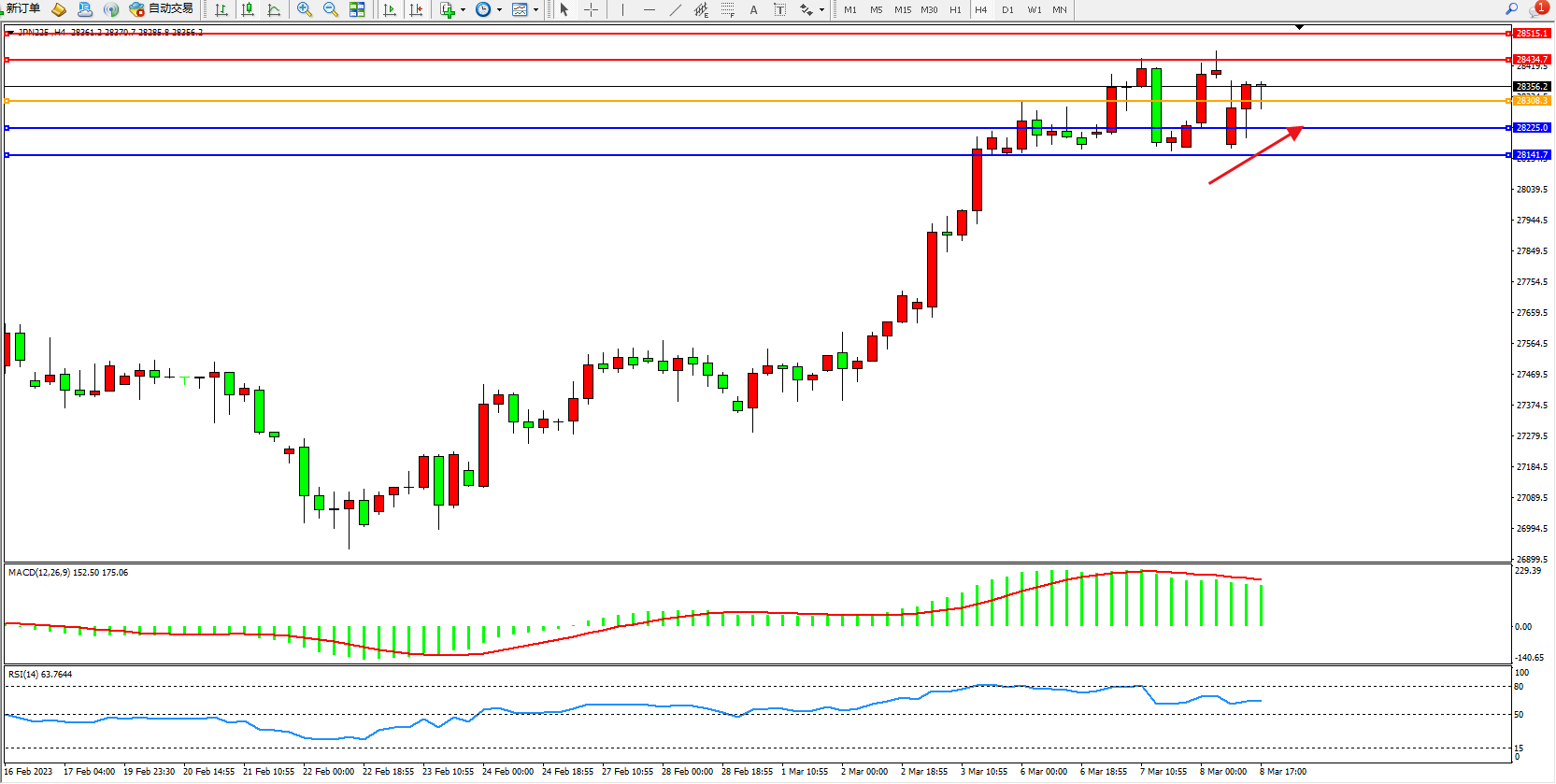Toggle bar chart display mode
The height and width of the screenshot is (784, 1556).
pyautogui.click(x=221, y=9)
